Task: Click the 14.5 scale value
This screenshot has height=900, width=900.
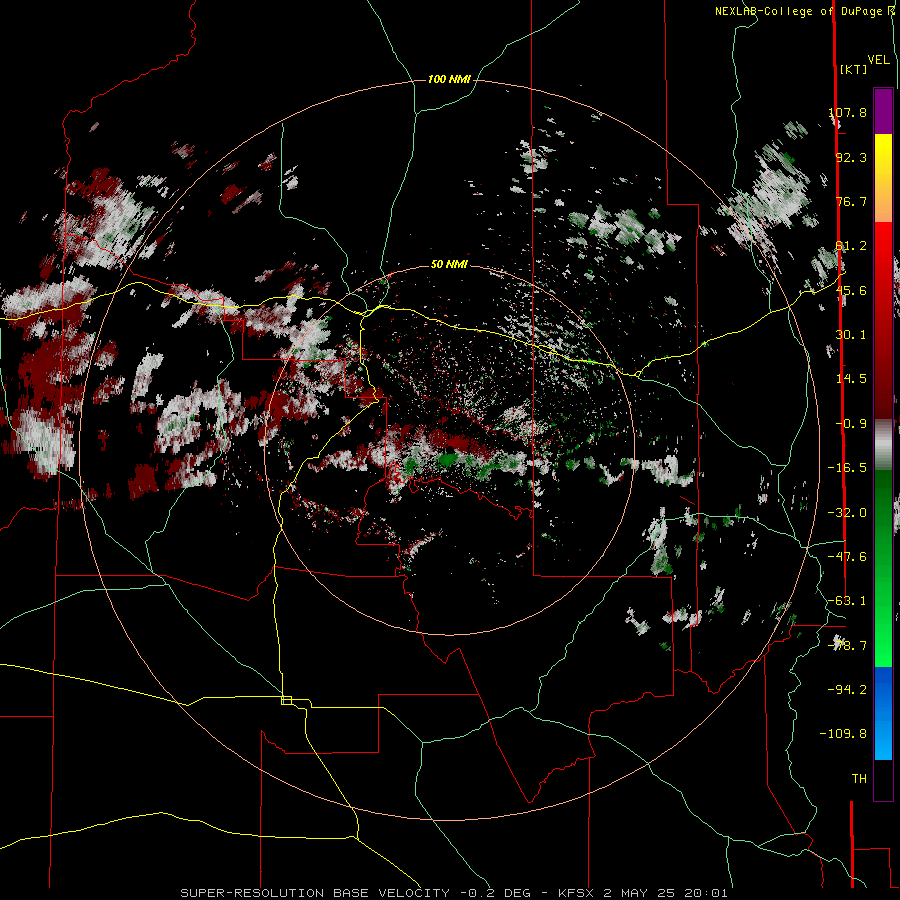Action: tap(851, 379)
